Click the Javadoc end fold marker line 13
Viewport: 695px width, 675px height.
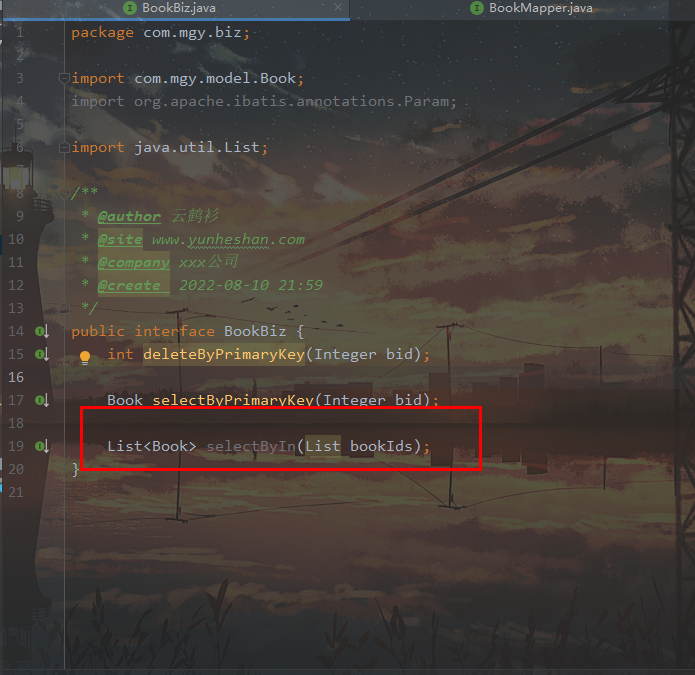[64, 308]
